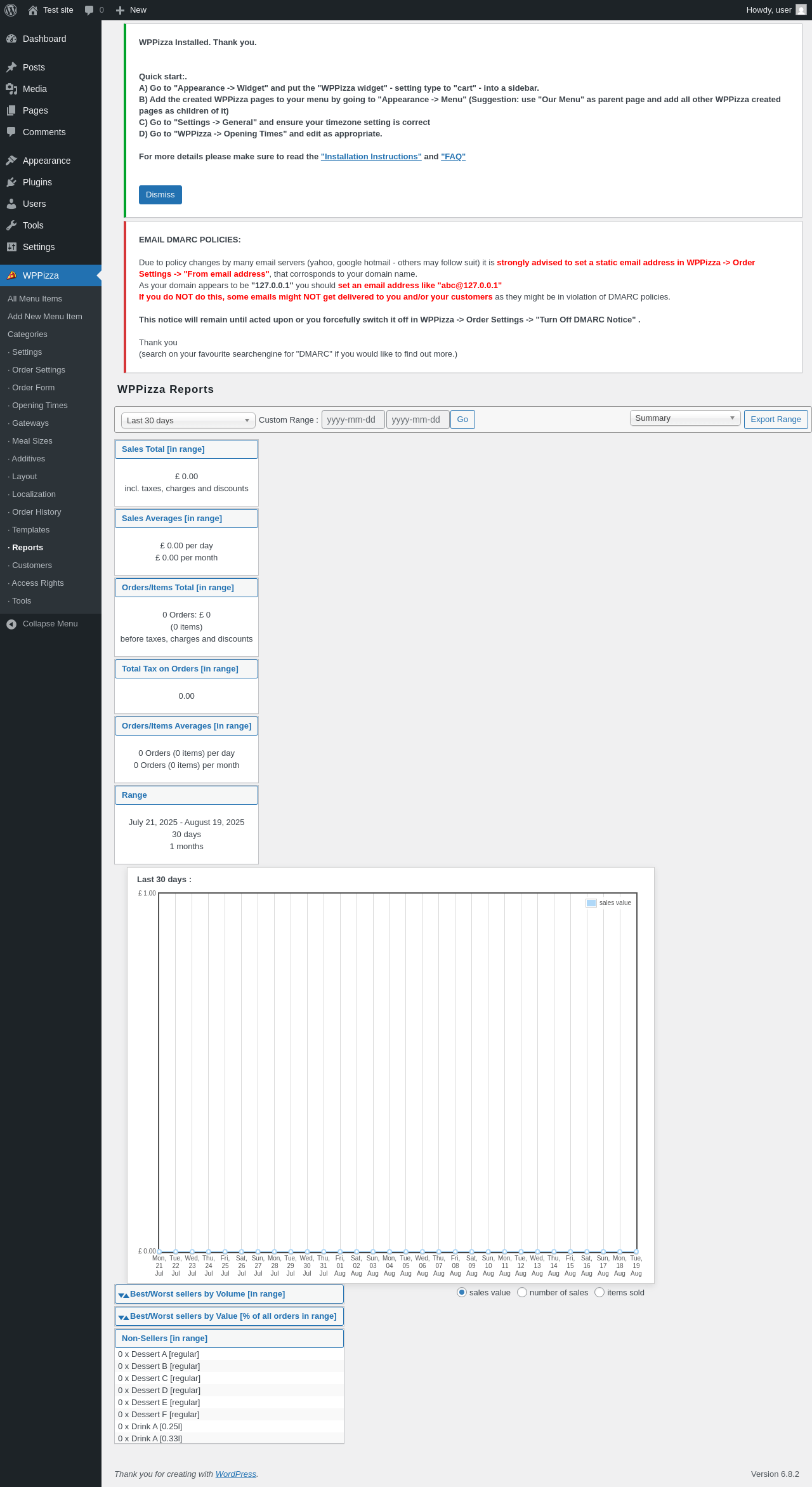
Task: Open Templates submenu entry
Action: click(x=29, y=530)
